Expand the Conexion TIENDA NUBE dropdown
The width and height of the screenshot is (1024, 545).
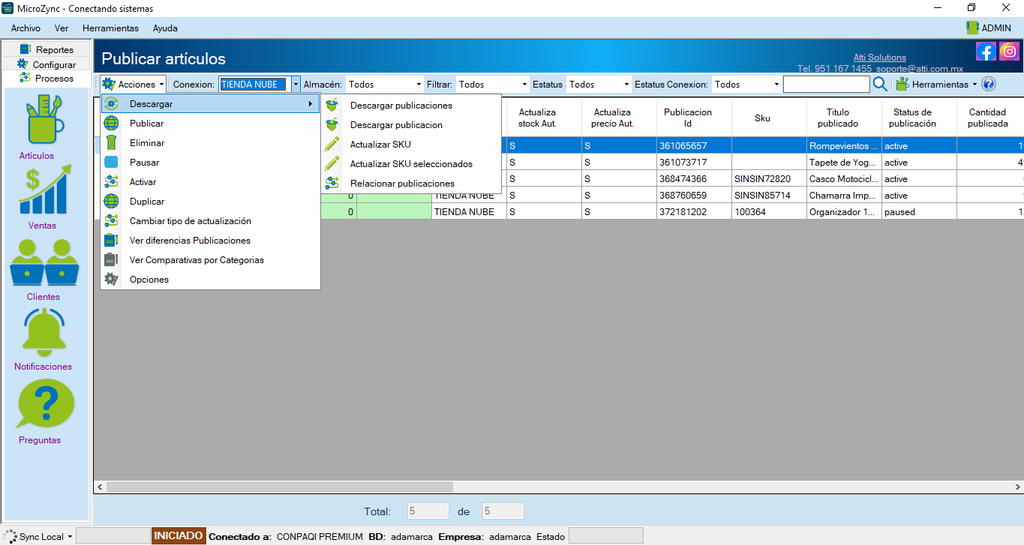pos(296,84)
